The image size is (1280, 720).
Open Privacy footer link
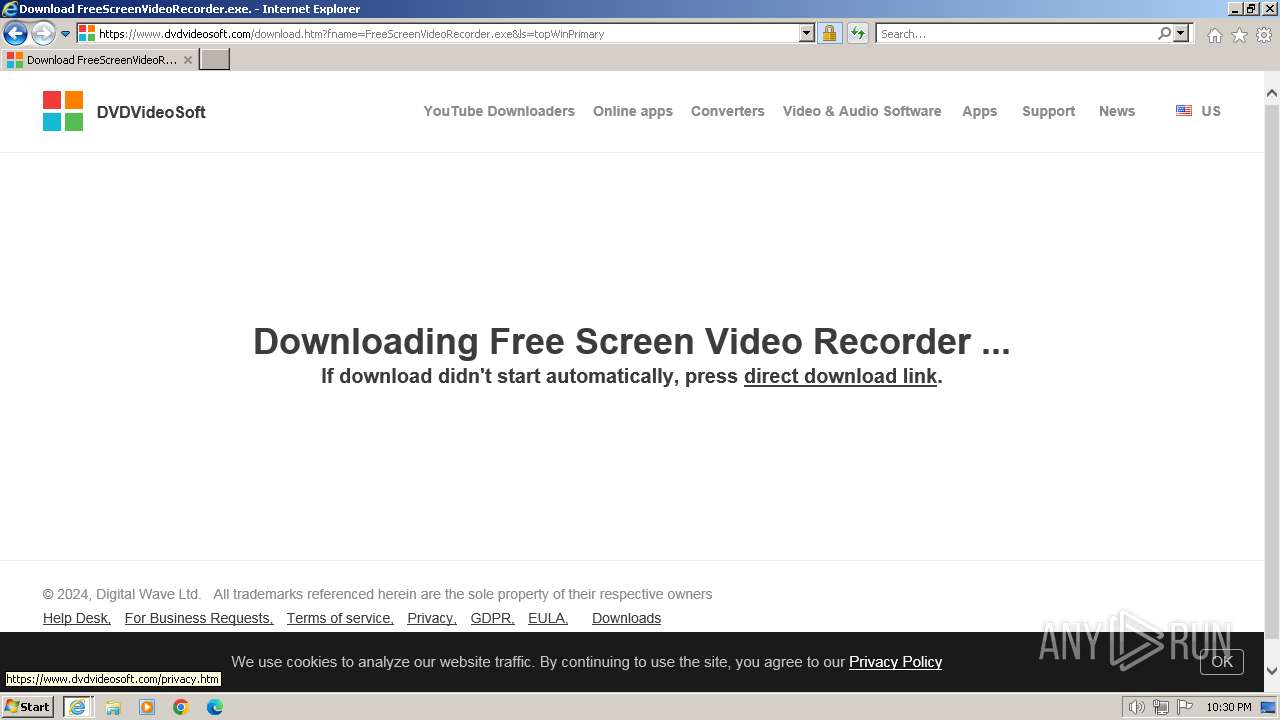pyautogui.click(x=432, y=618)
